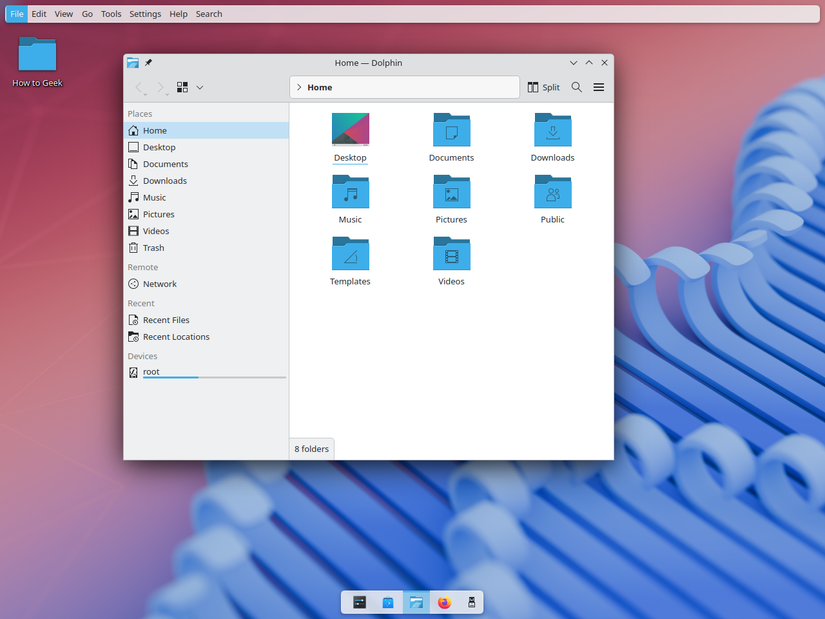This screenshot has height=619, width=825.
Task: Open the window menu chevron in title bar
Action: [573, 62]
